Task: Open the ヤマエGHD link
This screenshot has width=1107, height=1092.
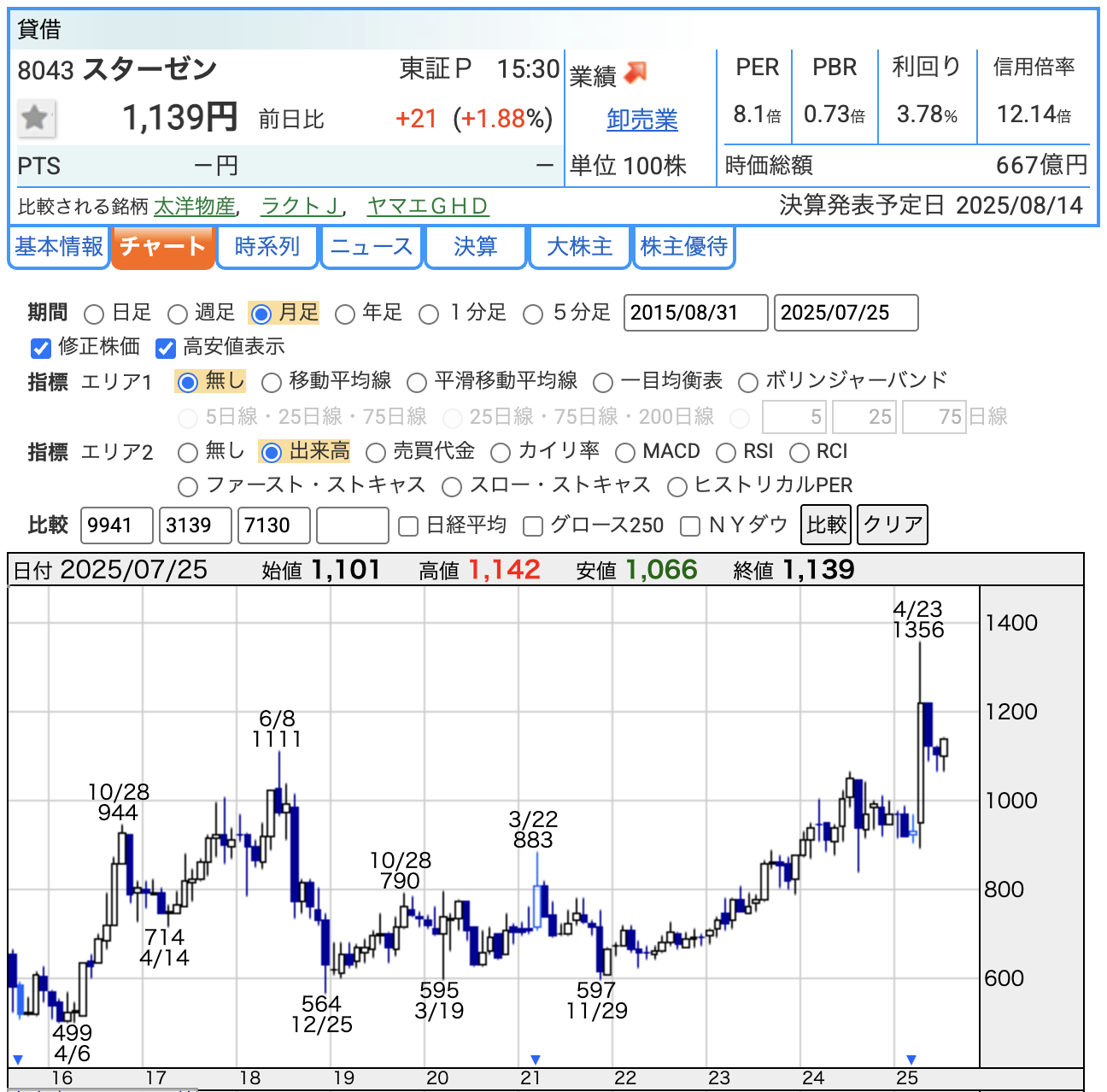Action: pyautogui.click(x=428, y=207)
